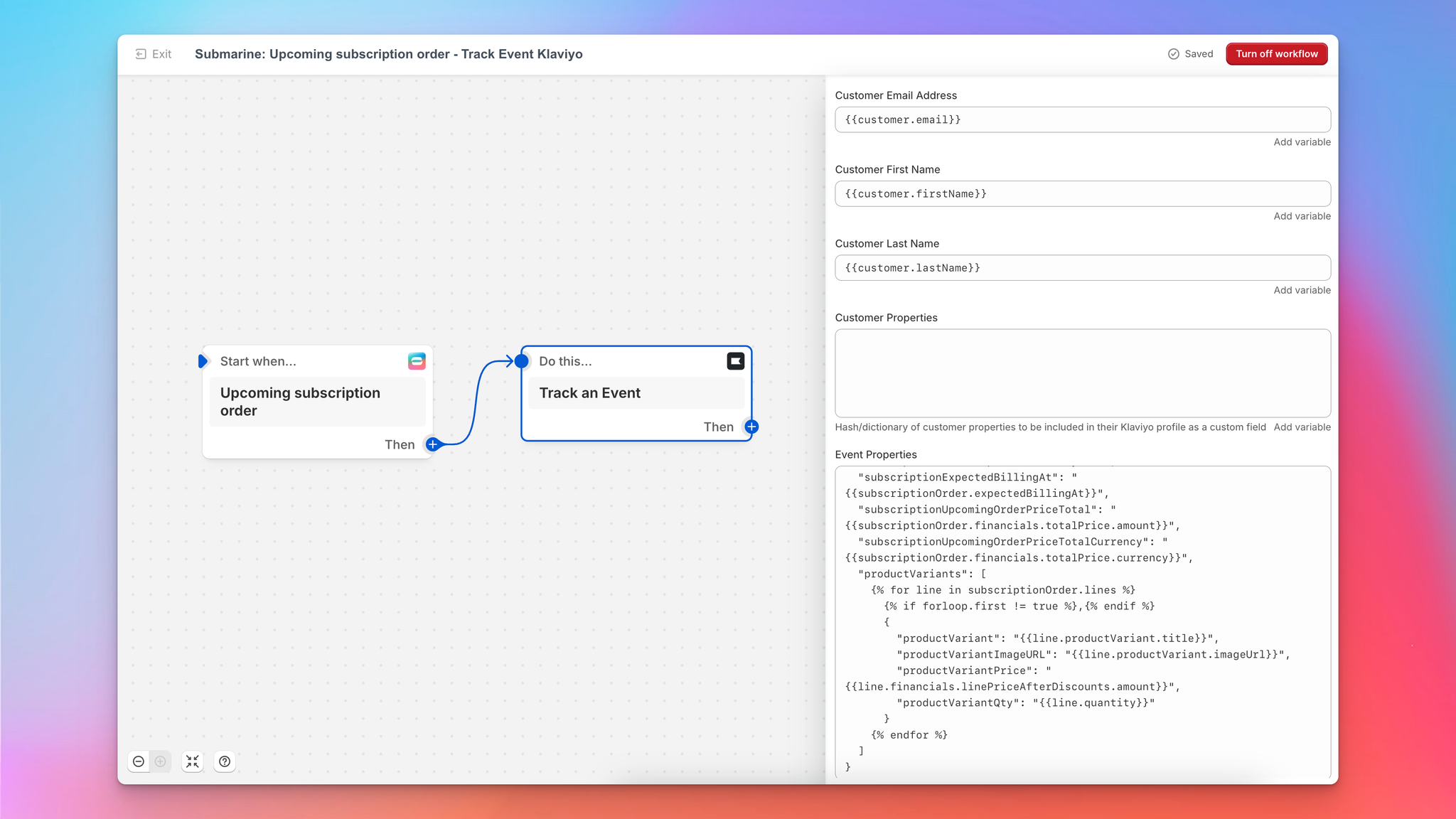
Task: Click the Saved status checkmark
Action: tap(1174, 54)
